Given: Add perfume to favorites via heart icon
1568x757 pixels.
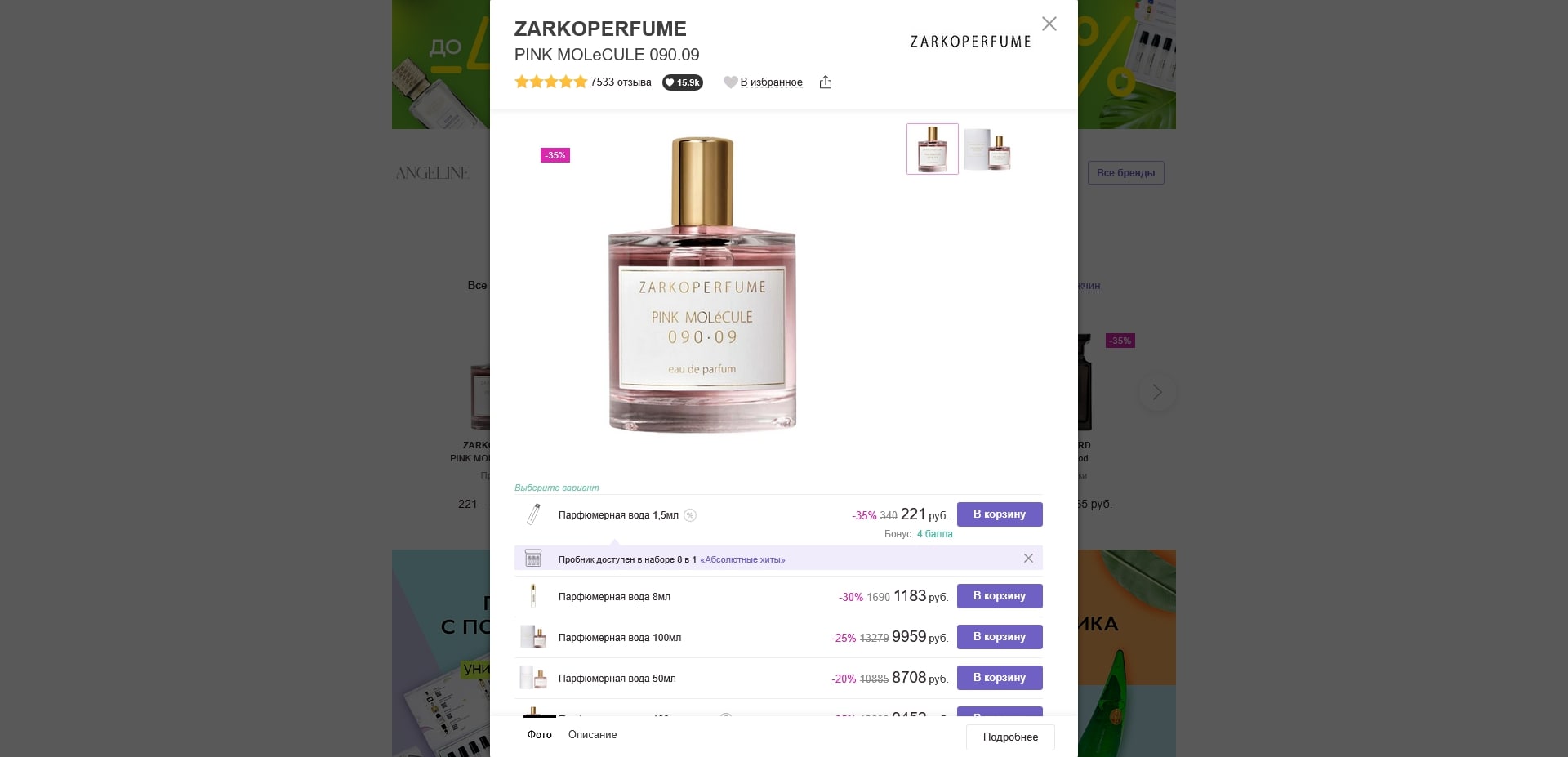Looking at the screenshot, I should click(763, 82).
